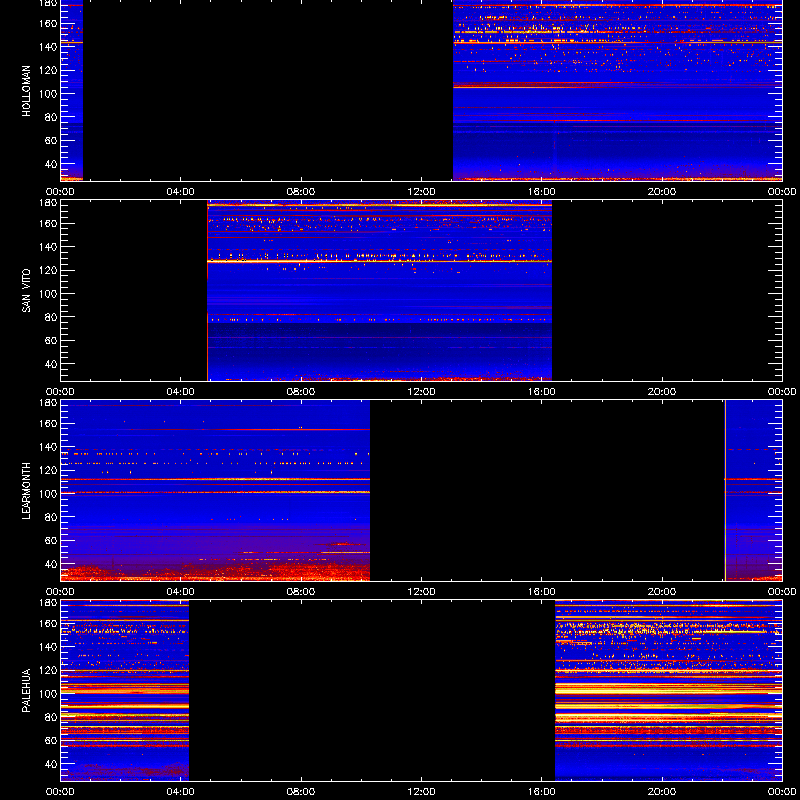Screen dimensions: 800x800
Task: Pick the 180 frequency tick on San Vito axis
Action: tap(49, 203)
